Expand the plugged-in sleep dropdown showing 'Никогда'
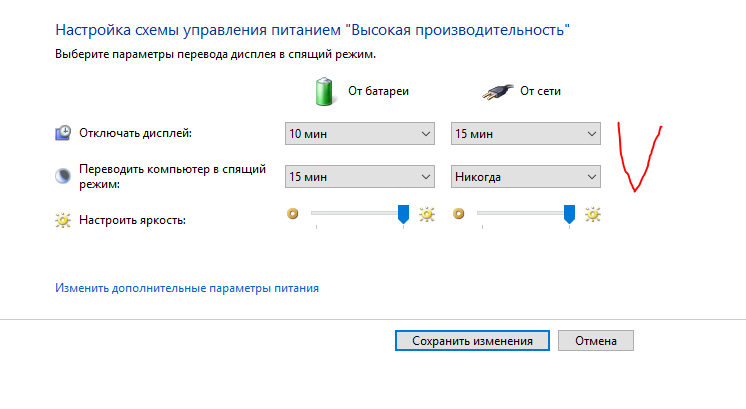Image resolution: width=746 pixels, height=409 pixels. click(x=525, y=177)
